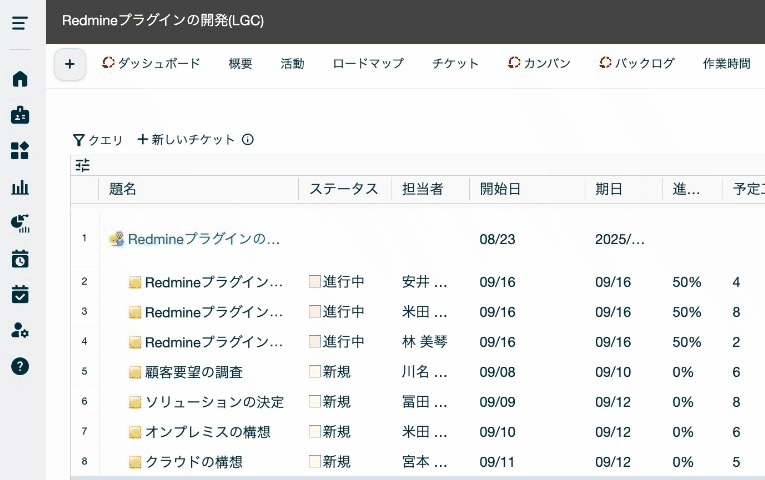Click the 50% progress in row 2

point(687,282)
